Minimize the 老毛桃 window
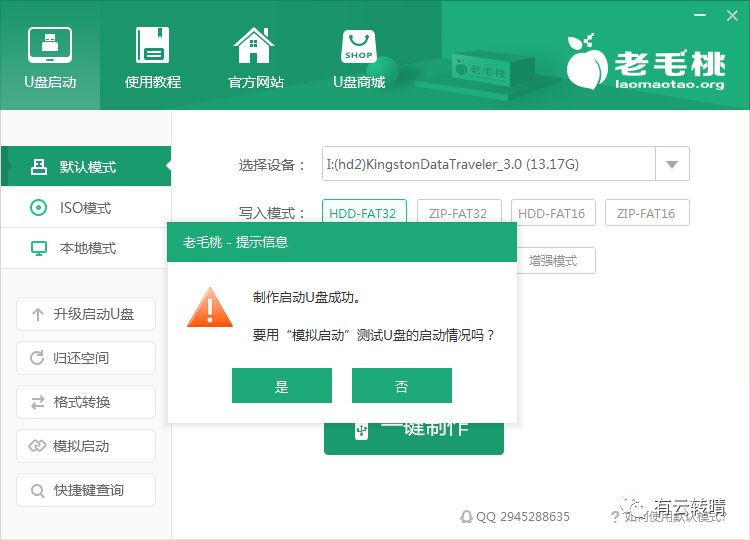 (700, 15)
